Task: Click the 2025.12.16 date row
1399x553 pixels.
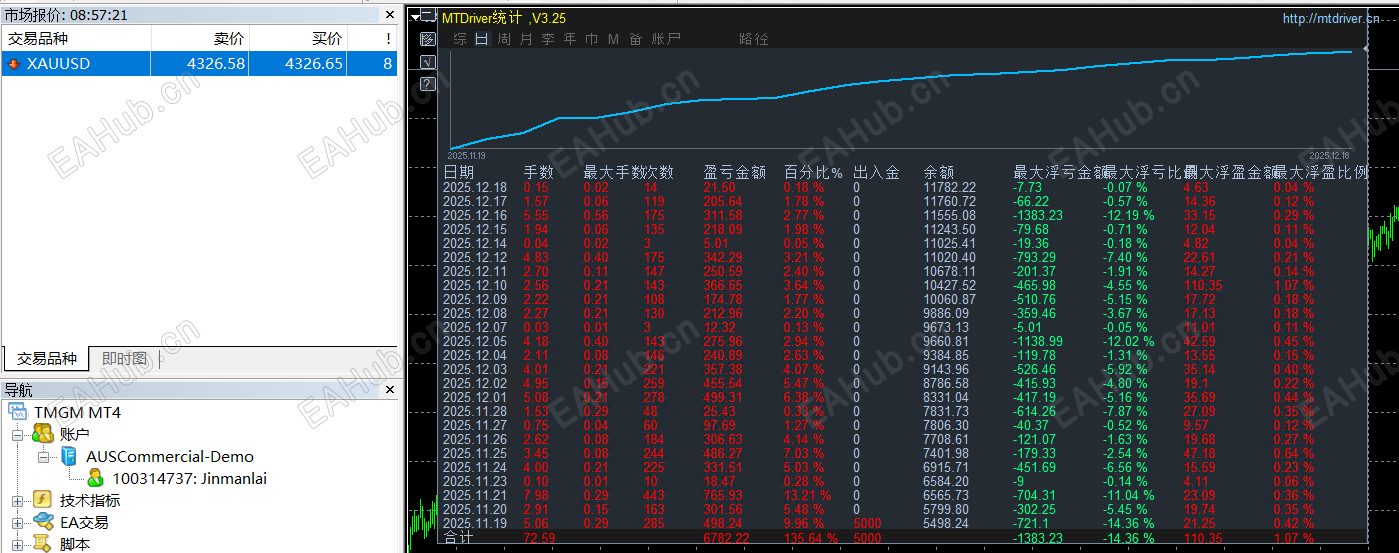Action: (x=475, y=215)
